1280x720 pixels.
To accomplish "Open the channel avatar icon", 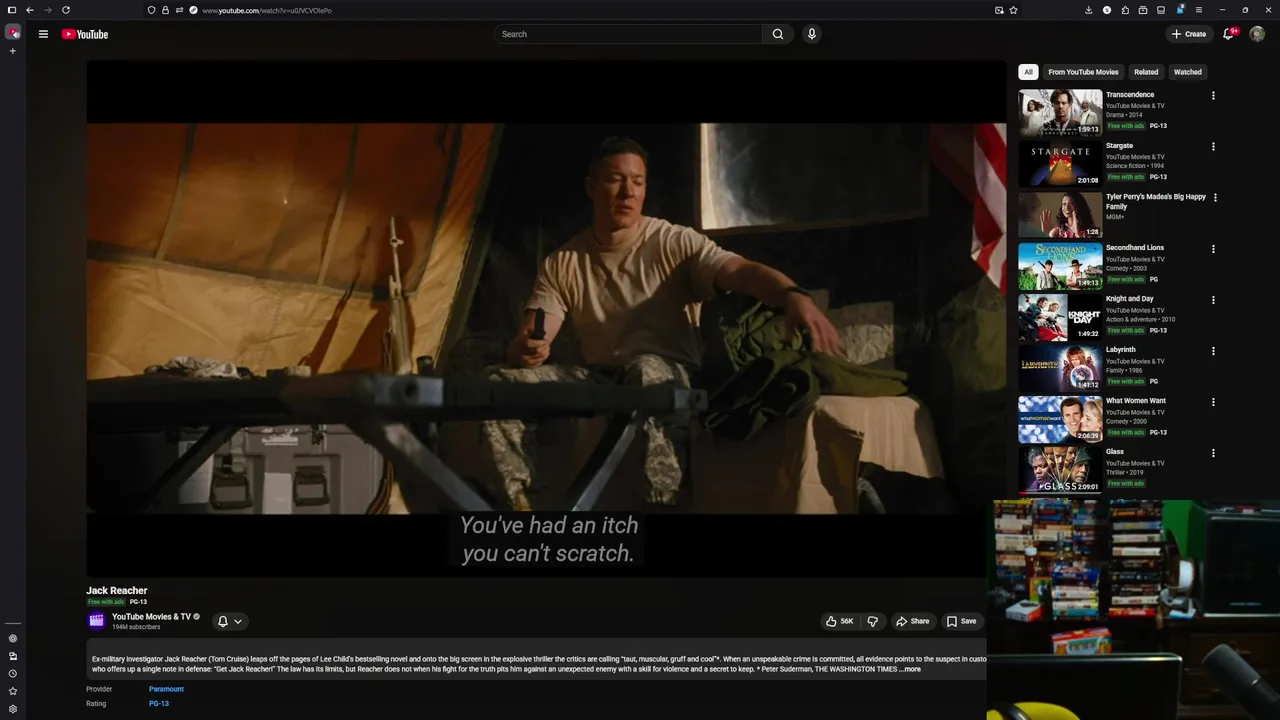I will click(x=96, y=621).
